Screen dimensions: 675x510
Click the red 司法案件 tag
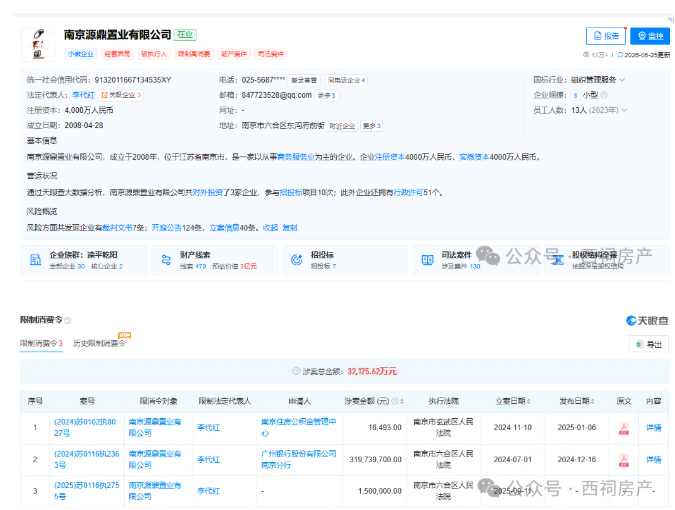click(x=270, y=54)
